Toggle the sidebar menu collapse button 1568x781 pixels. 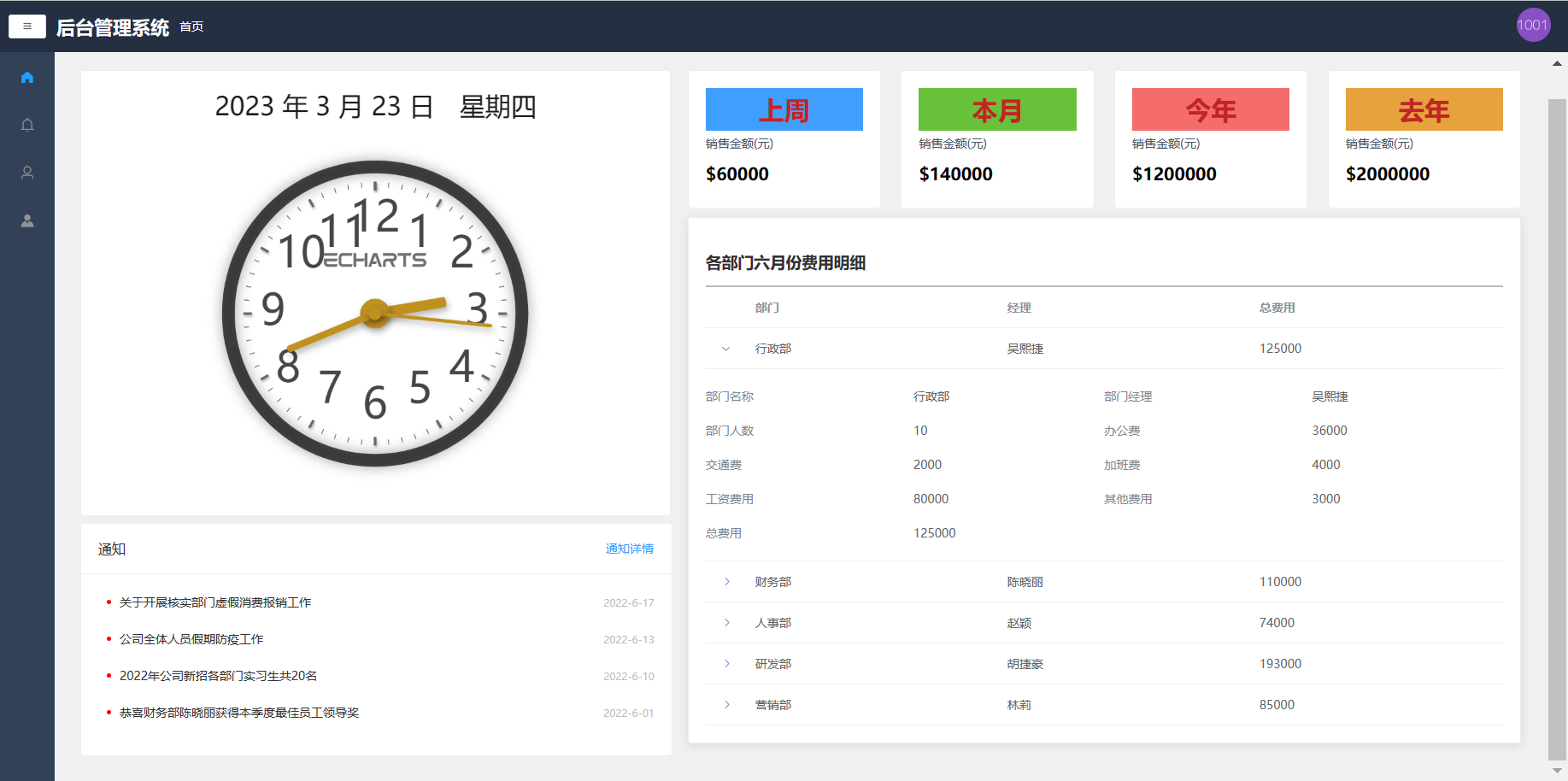click(27, 26)
